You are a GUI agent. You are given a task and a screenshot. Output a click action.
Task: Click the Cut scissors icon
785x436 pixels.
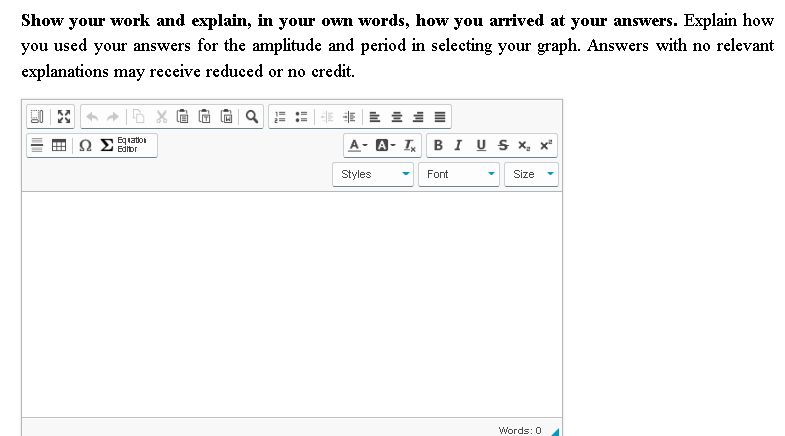click(161, 117)
